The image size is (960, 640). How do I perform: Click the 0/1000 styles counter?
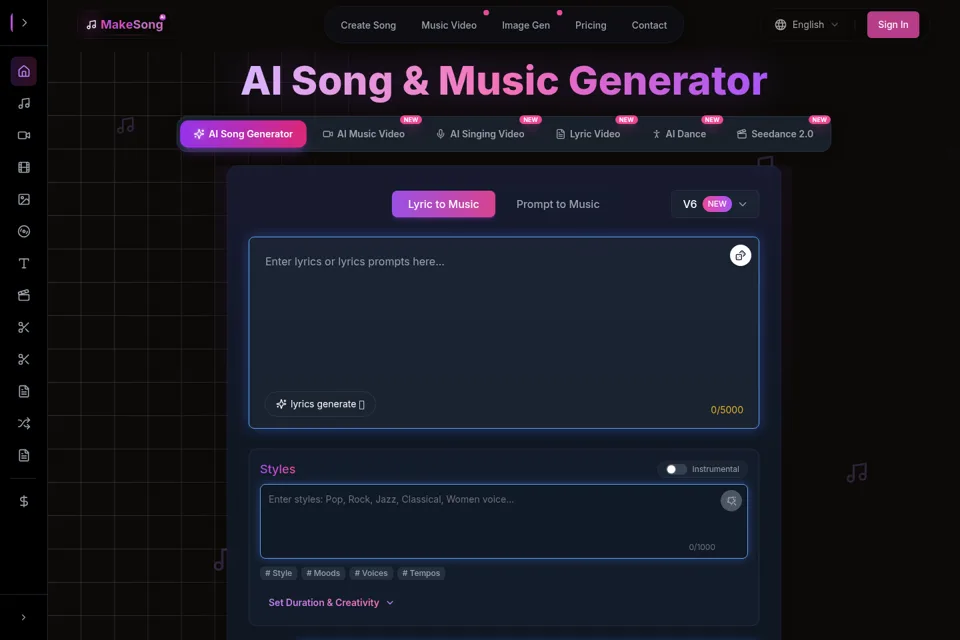702,547
